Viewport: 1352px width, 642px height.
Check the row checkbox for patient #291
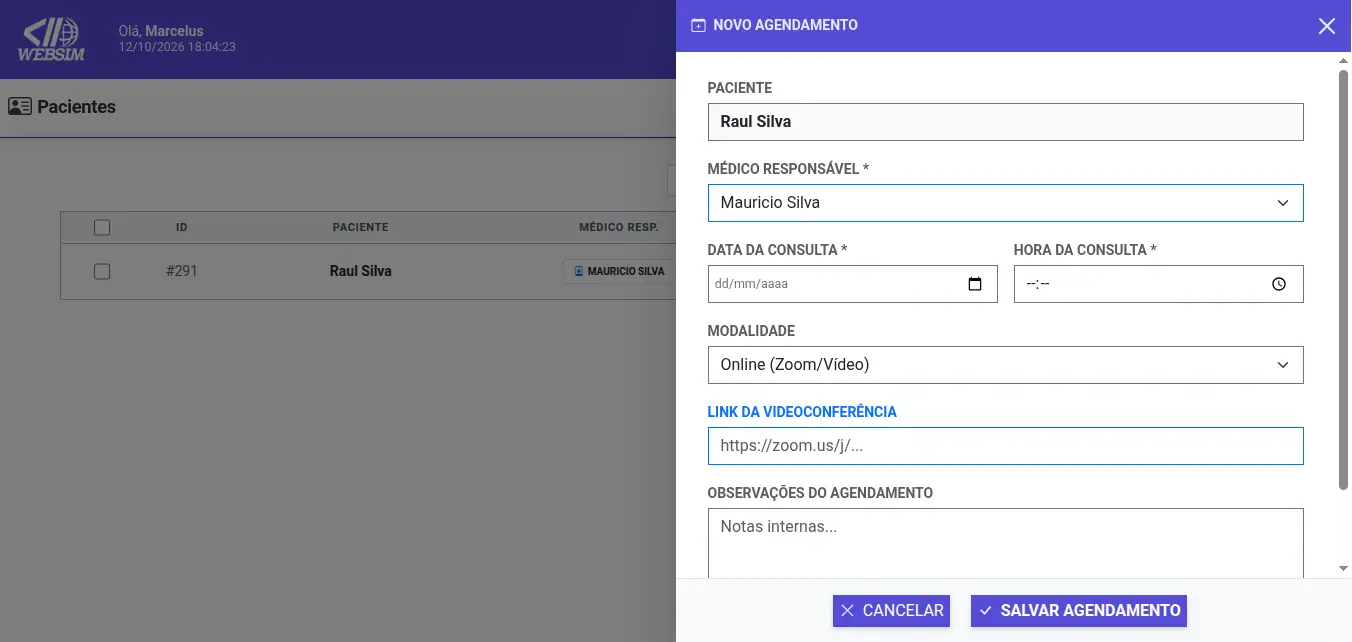(x=101, y=271)
